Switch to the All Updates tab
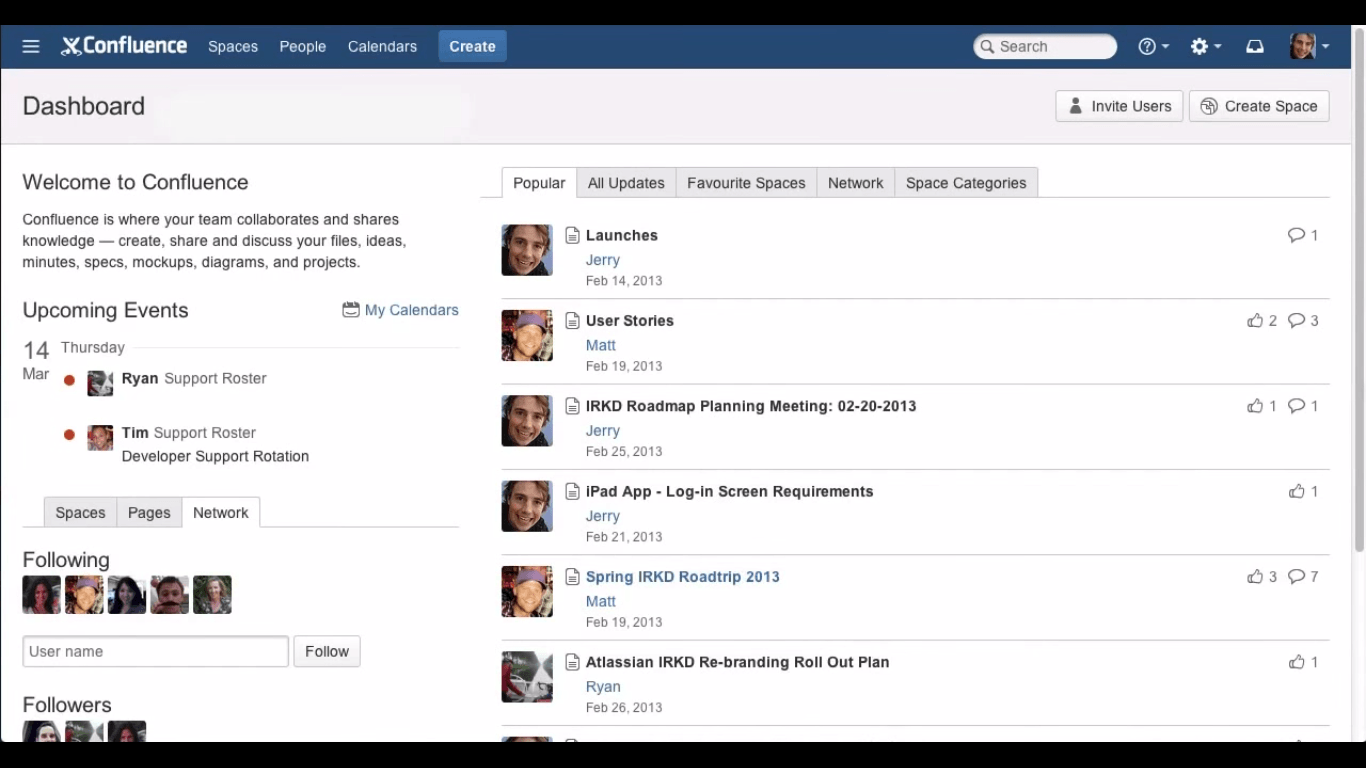1366x768 pixels. click(x=626, y=183)
